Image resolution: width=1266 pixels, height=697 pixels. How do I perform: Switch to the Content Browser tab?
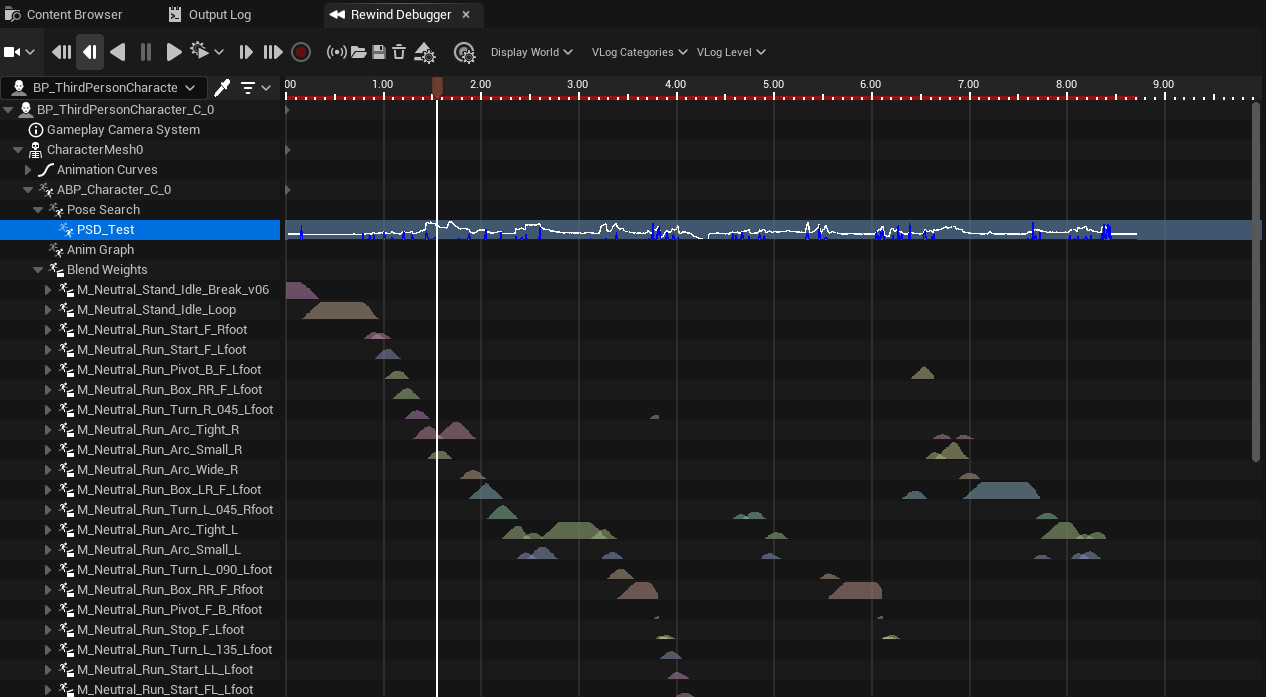(64, 15)
